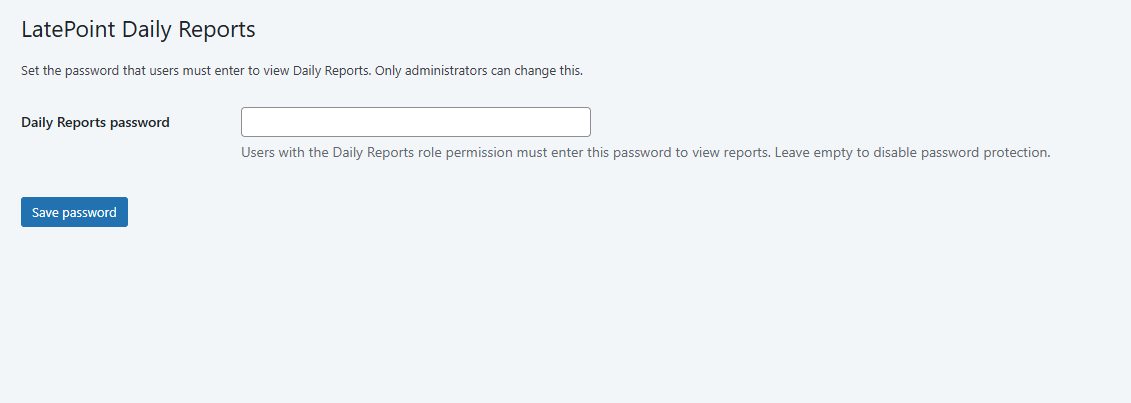Select the bold Daily Reports password label

click(x=95, y=123)
